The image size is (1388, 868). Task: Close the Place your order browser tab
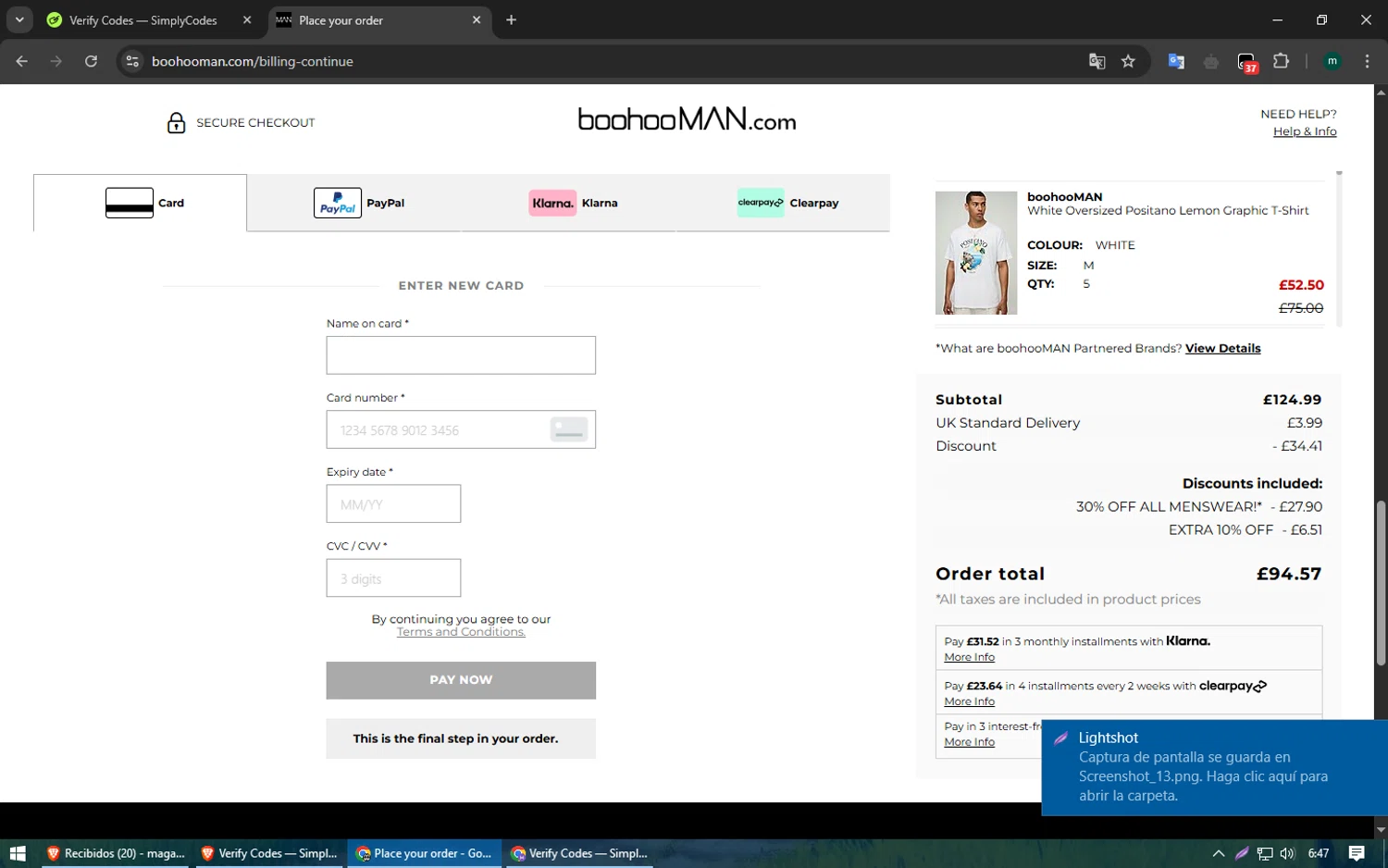[477, 20]
